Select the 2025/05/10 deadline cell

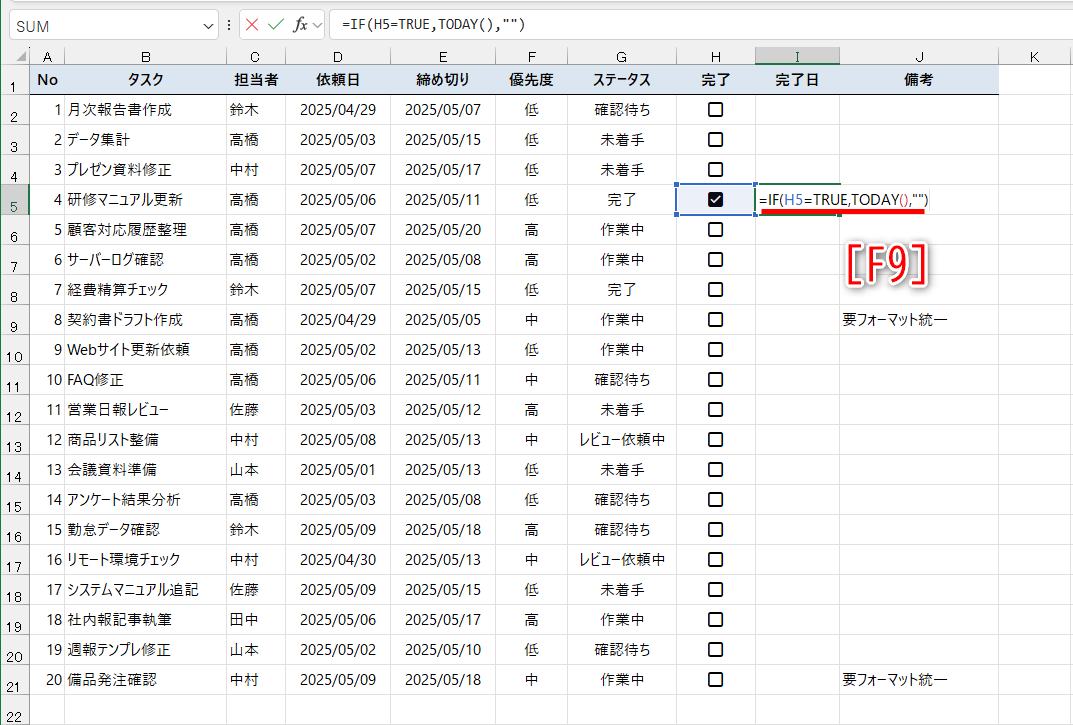click(443, 650)
